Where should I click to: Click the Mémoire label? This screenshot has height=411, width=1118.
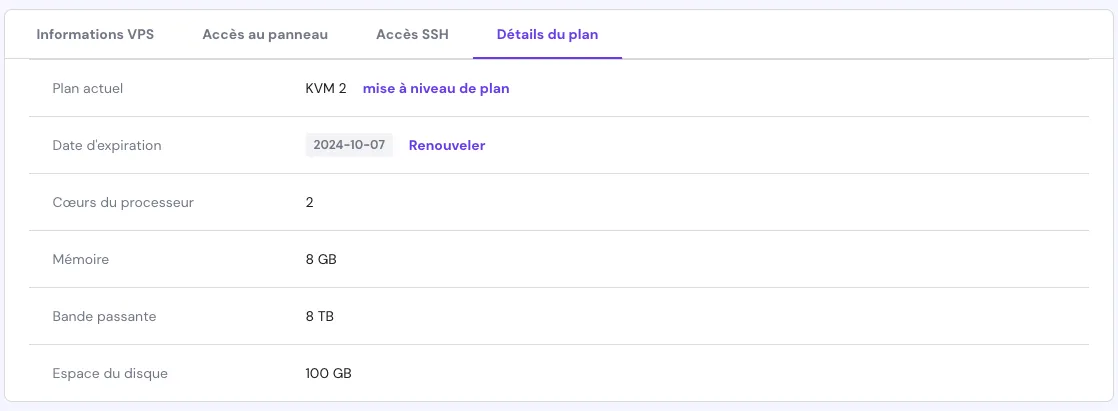81,259
